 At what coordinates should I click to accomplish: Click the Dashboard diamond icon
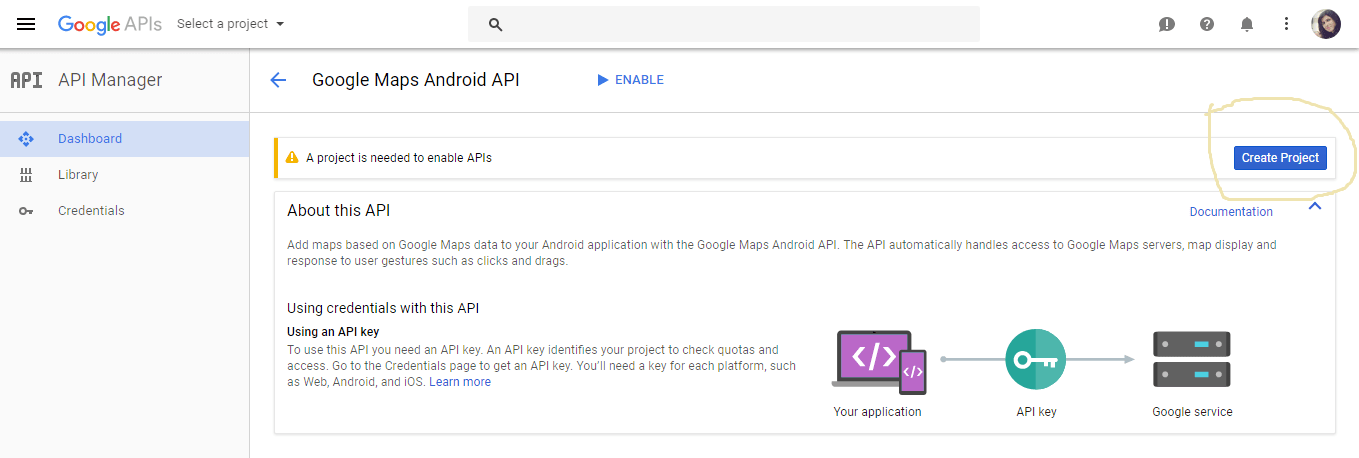point(26,139)
